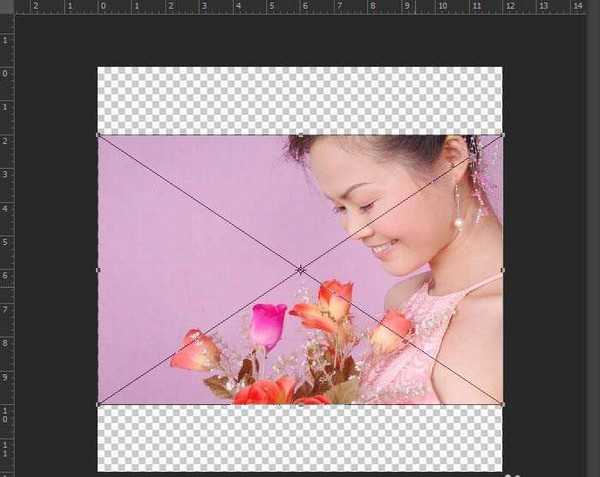Click the magenta rose in the bouquet
600x477 pixels.
tap(267, 324)
